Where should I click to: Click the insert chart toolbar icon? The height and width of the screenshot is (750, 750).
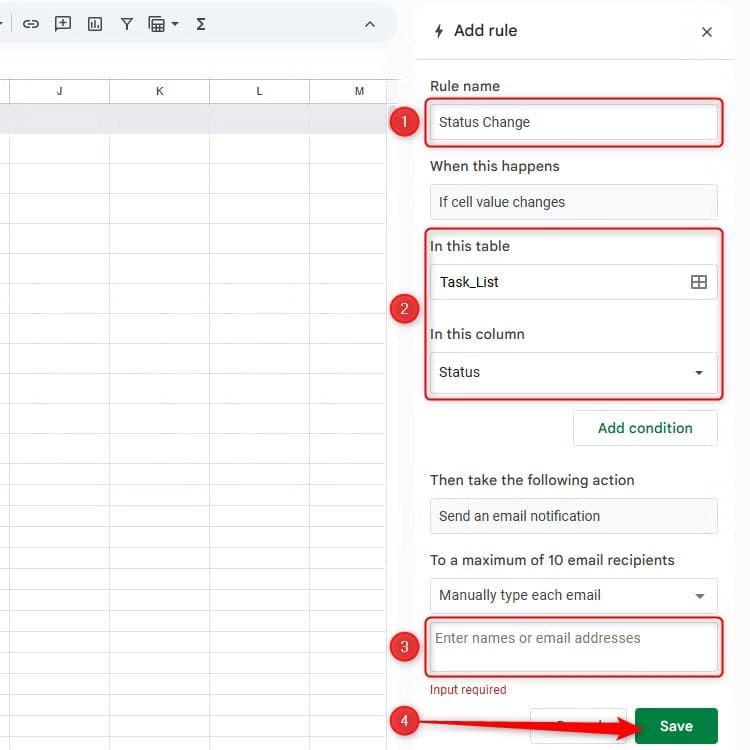(x=95, y=24)
